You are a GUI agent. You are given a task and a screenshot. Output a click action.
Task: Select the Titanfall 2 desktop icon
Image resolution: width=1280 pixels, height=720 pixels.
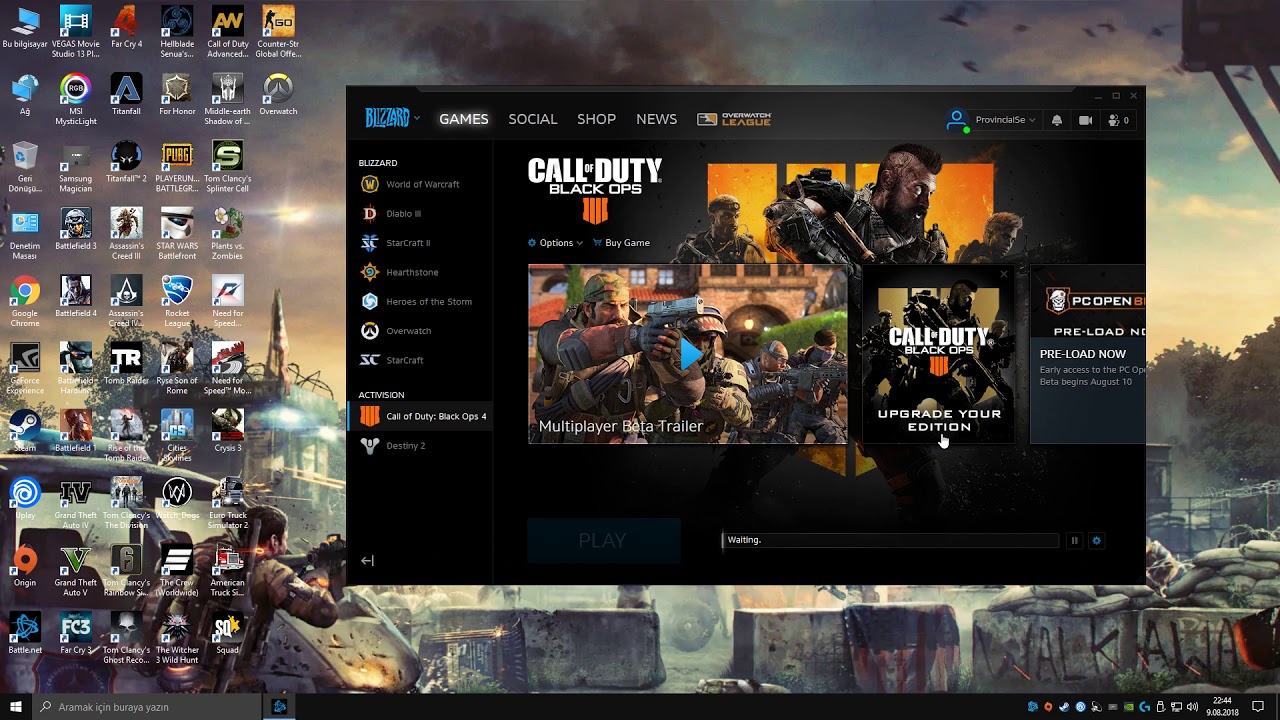click(126, 162)
